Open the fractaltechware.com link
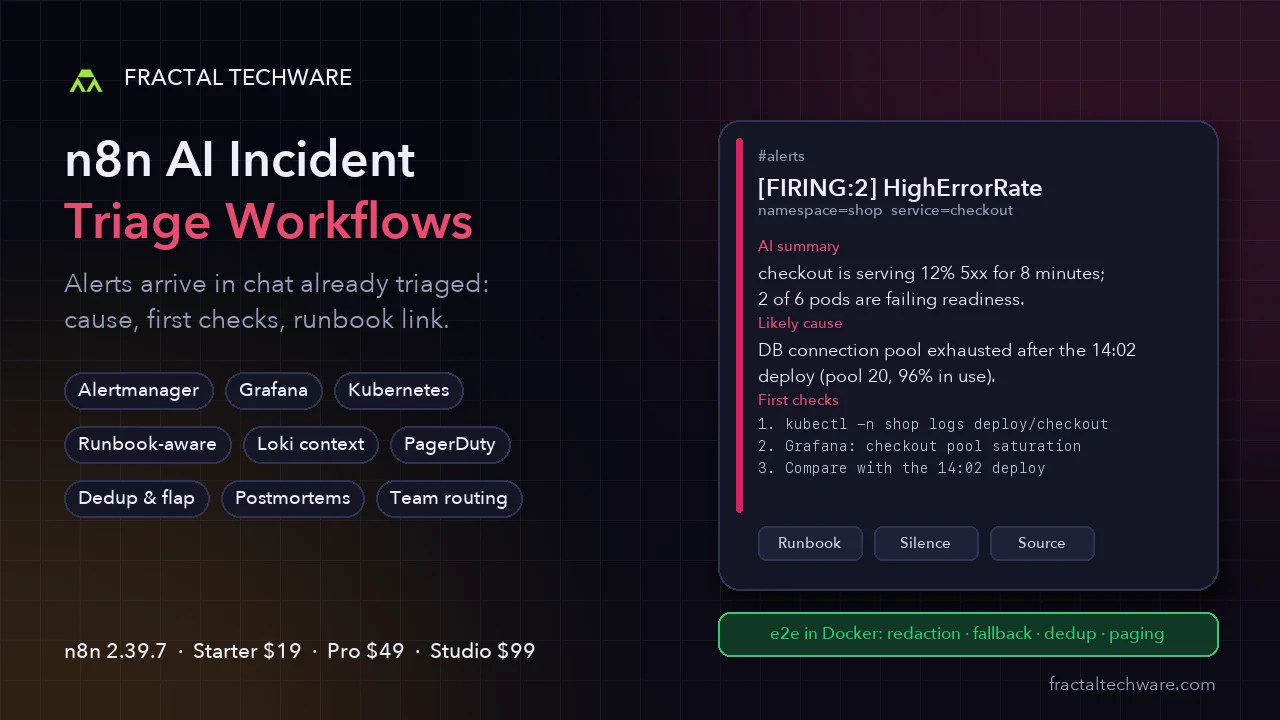Viewport: 1280px width, 720px height. pyautogui.click(x=1132, y=685)
